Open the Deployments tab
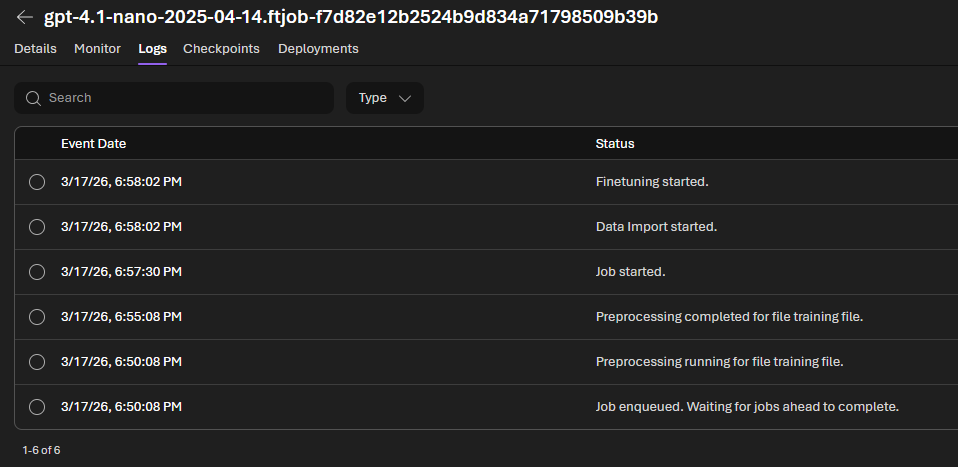Viewport: 958px width, 467px height. pyautogui.click(x=318, y=48)
